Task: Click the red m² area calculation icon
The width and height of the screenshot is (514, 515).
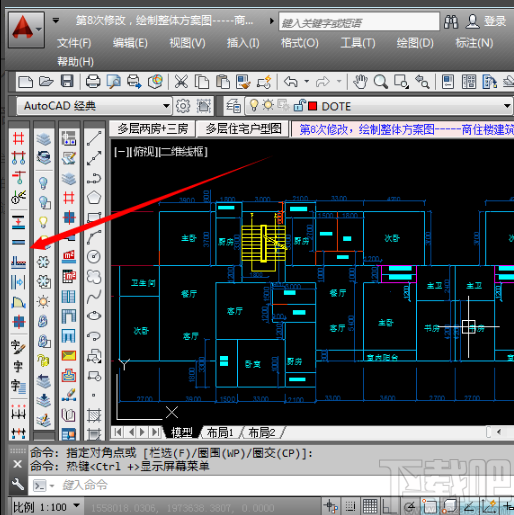Action: click(x=69, y=256)
